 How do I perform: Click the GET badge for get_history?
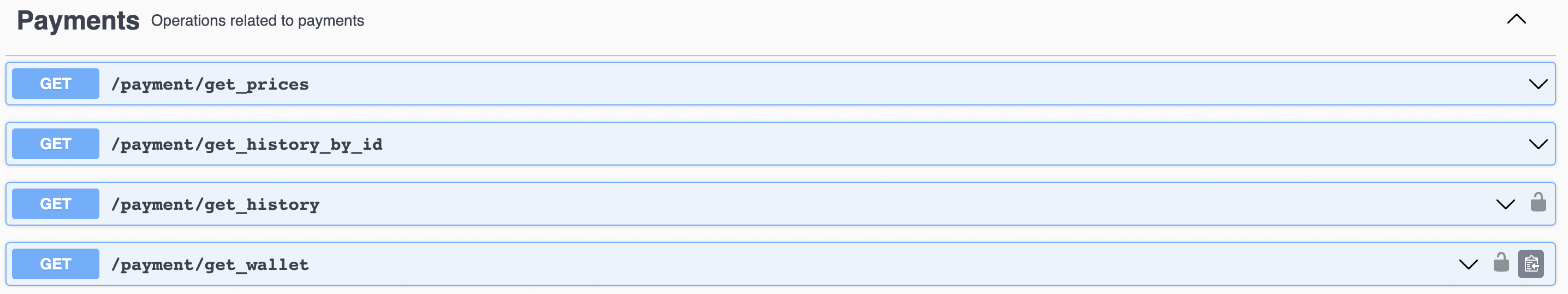(x=55, y=204)
